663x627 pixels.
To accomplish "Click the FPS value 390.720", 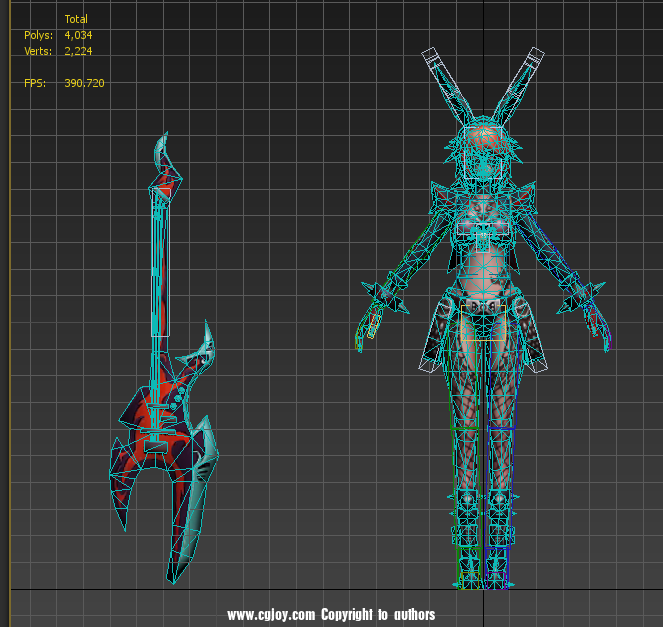I will click(84, 83).
